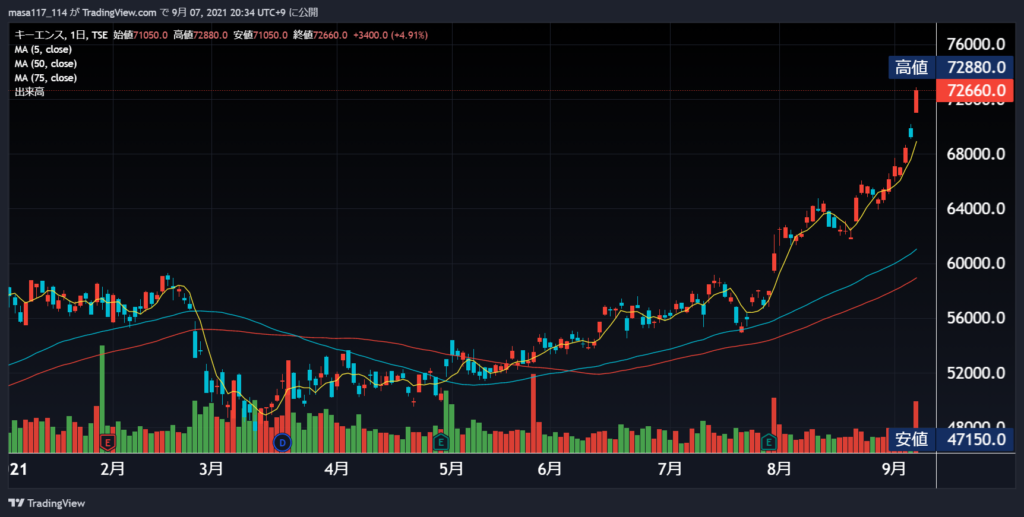
Task: Click the 終値 72660.0 close value in legend
Action: (321, 35)
